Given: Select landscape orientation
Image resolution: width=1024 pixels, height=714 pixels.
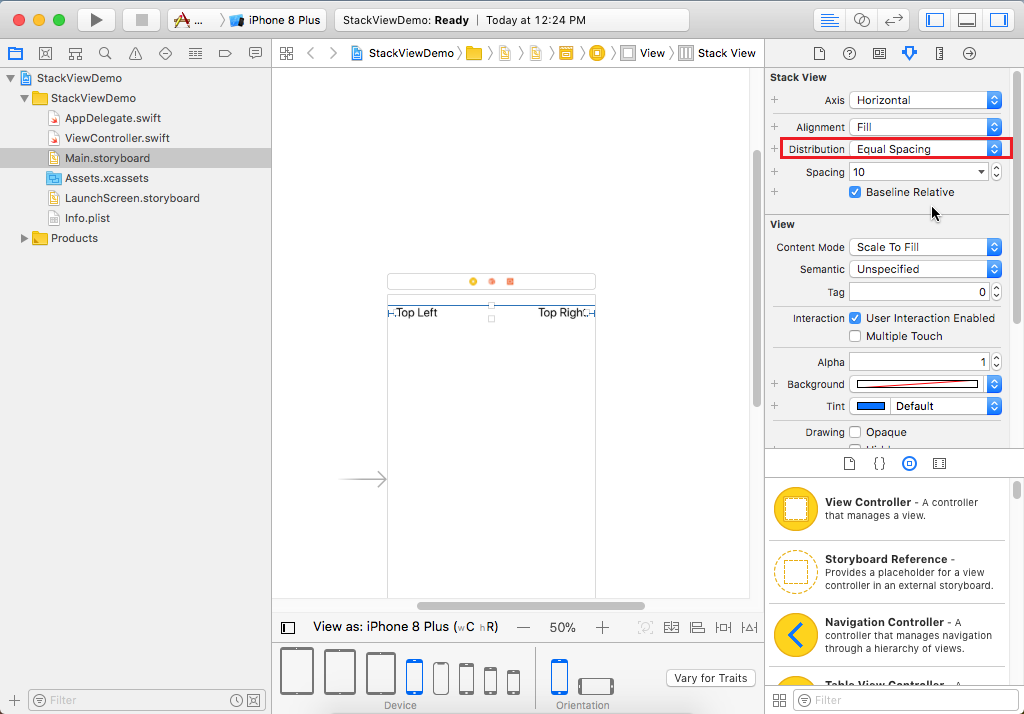Looking at the screenshot, I should [x=596, y=686].
